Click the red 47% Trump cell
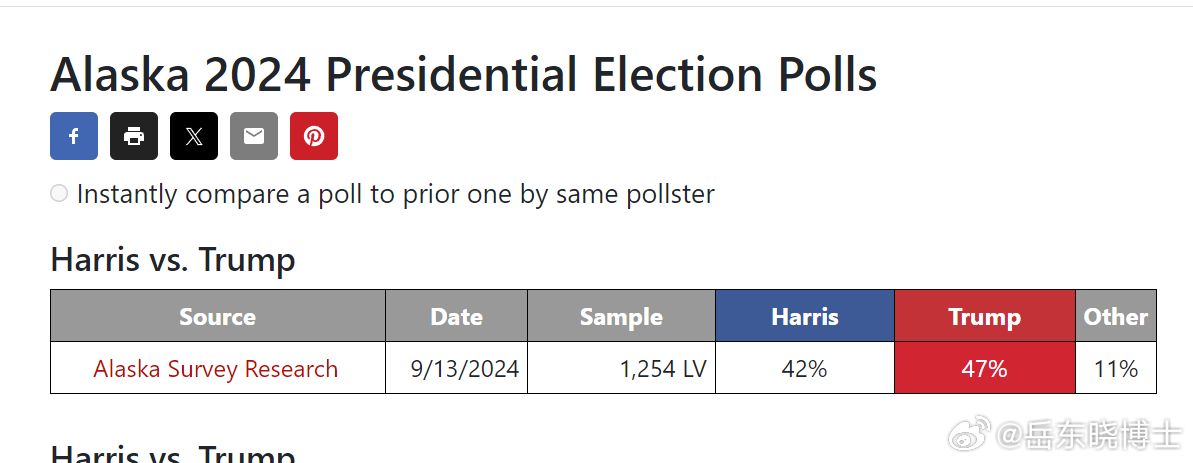The height and width of the screenshot is (463, 1193). pos(985,368)
